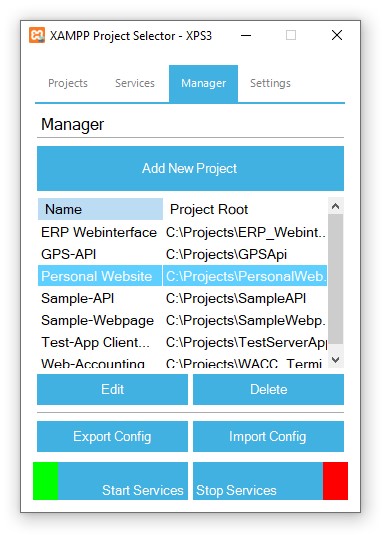The width and height of the screenshot is (382, 541).
Task: Click Add New Project button
Action: pyautogui.click(x=190, y=168)
